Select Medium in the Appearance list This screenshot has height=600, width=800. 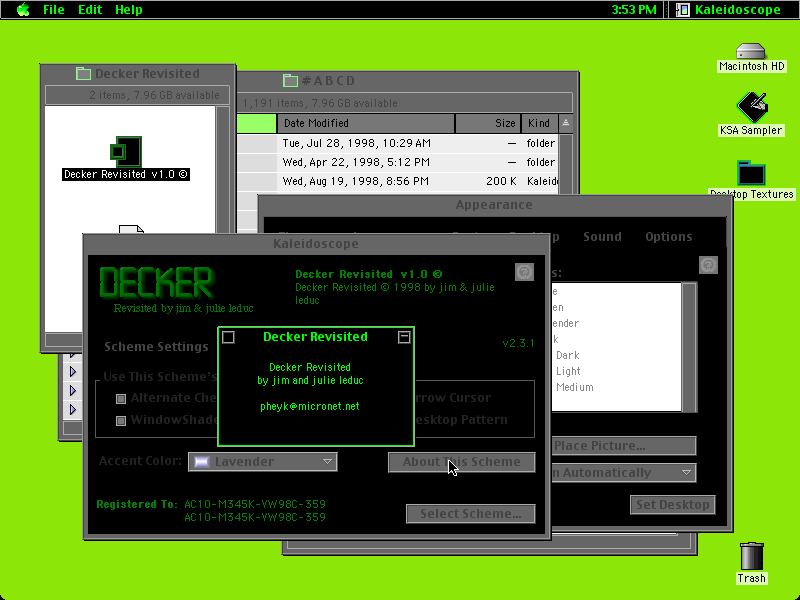575,387
